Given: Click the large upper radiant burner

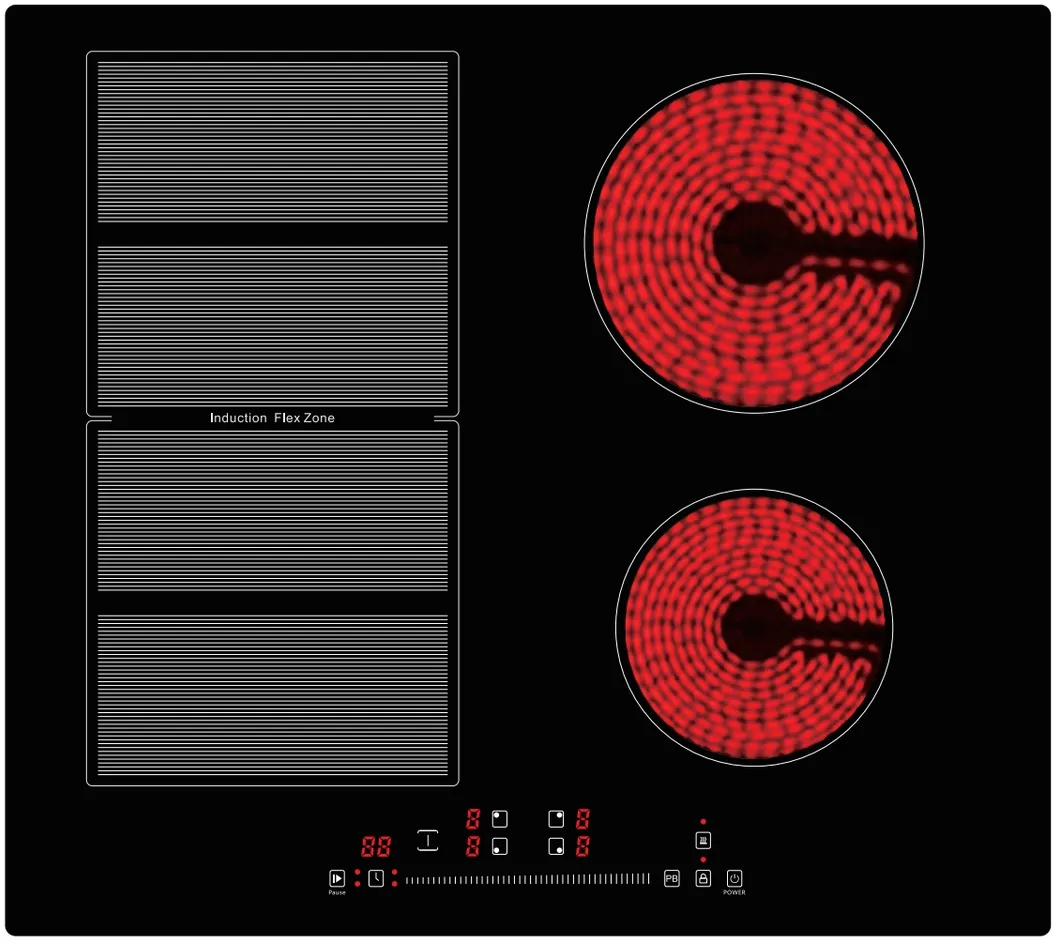Looking at the screenshot, I should click(x=754, y=243).
